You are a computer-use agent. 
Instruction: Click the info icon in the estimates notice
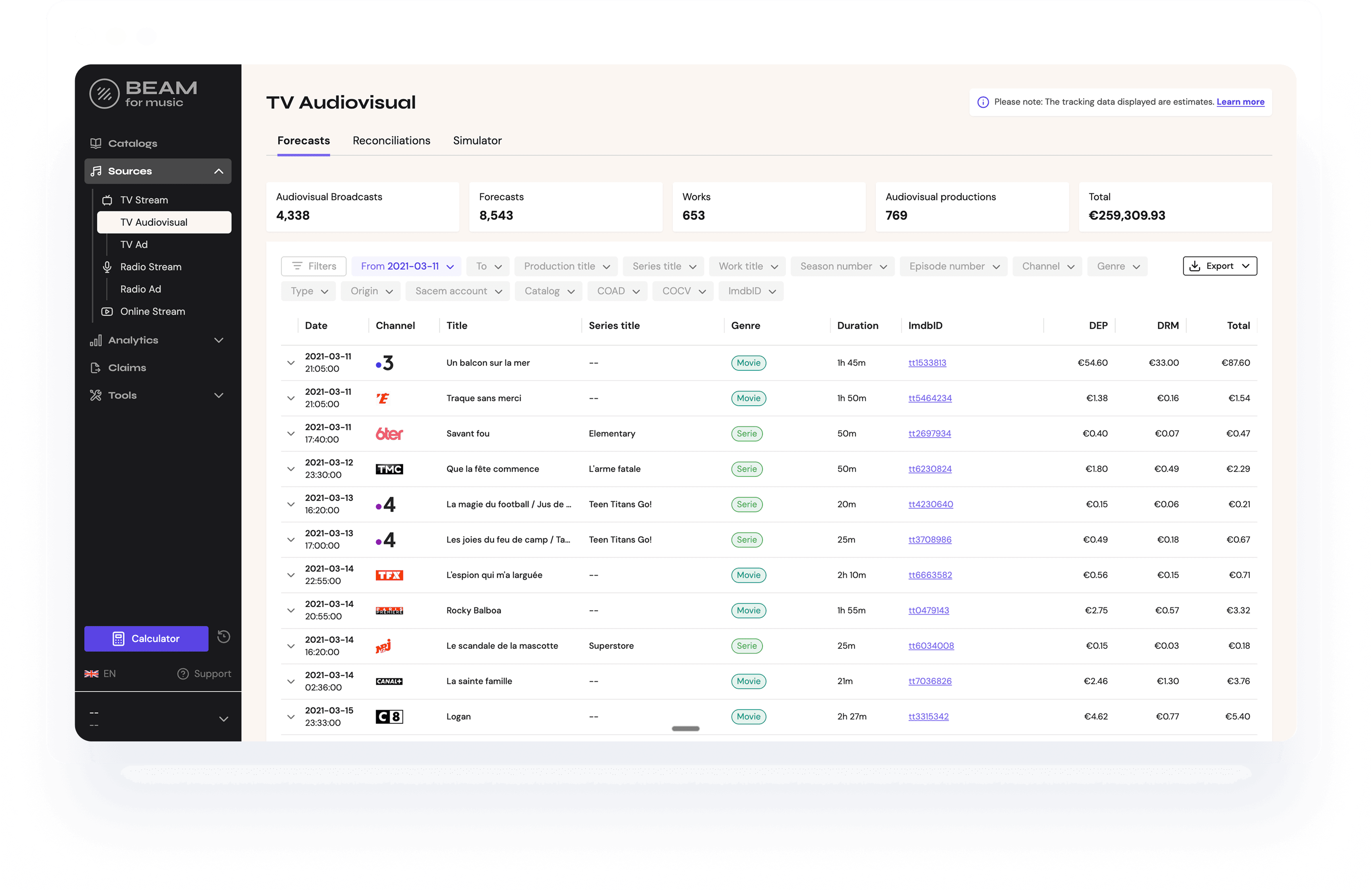pyautogui.click(x=983, y=102)
